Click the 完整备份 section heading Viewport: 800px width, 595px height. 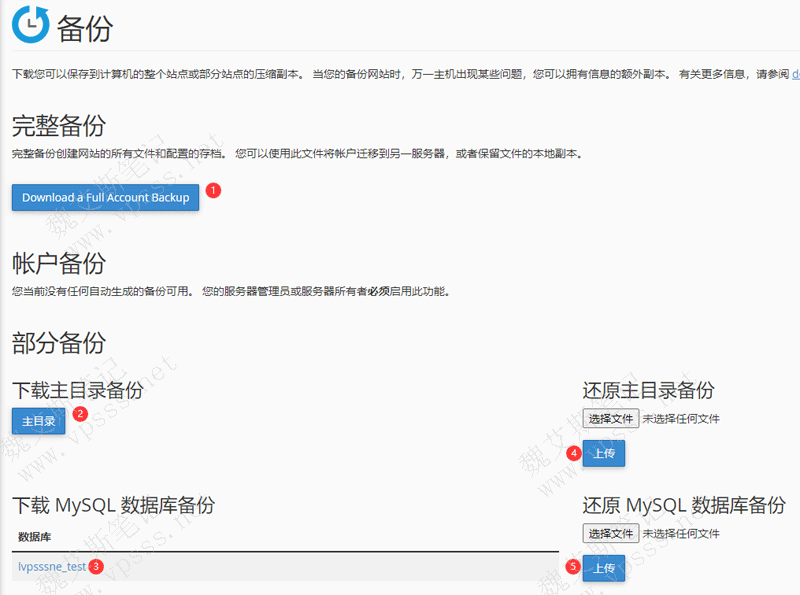point(58,126)
